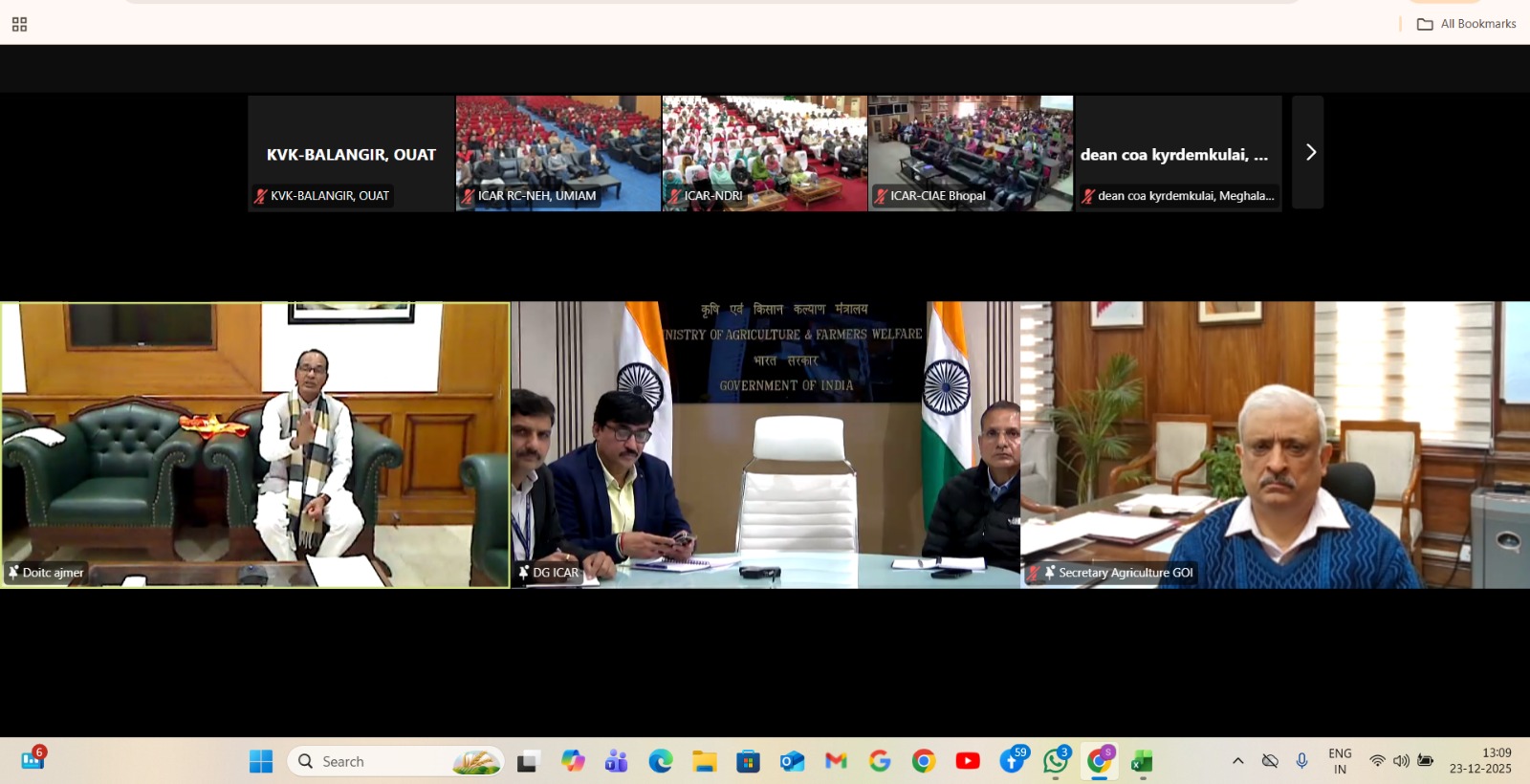This screenshot has height=784, width=1530.
Task: Expand hidden system tray icons
Action: point(1238,761)
